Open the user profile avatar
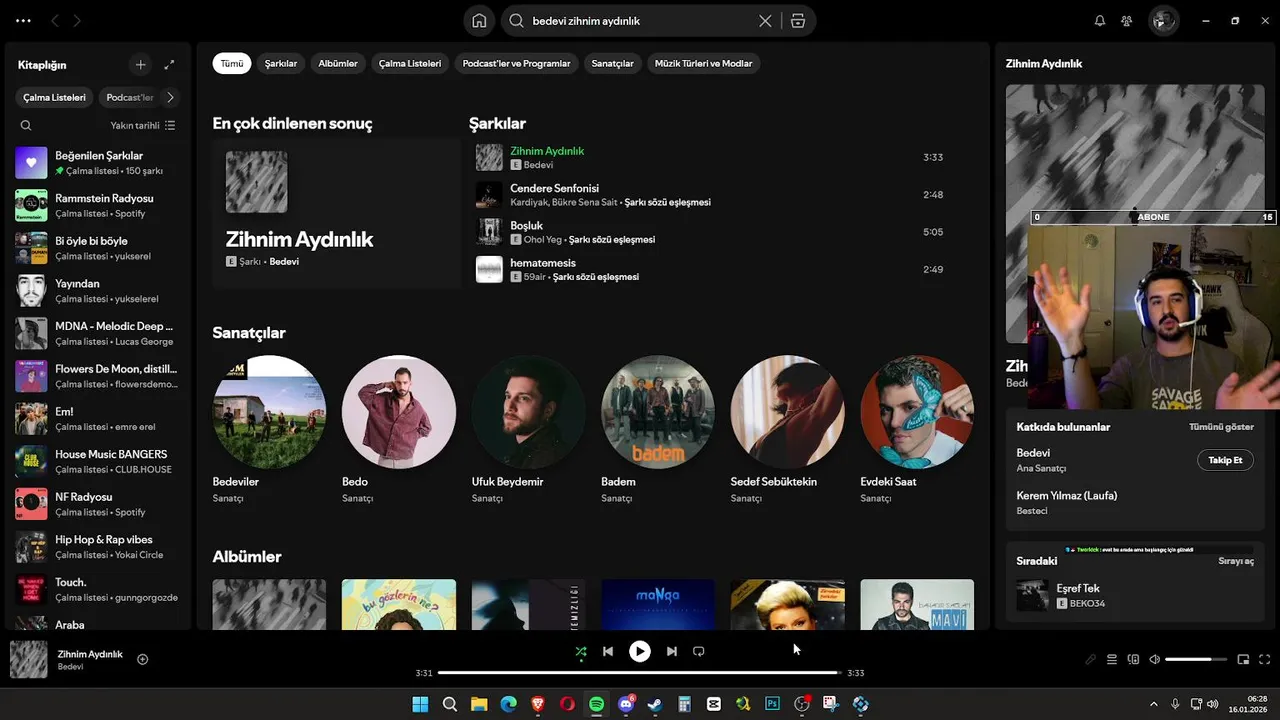 tap(1163, 20)
